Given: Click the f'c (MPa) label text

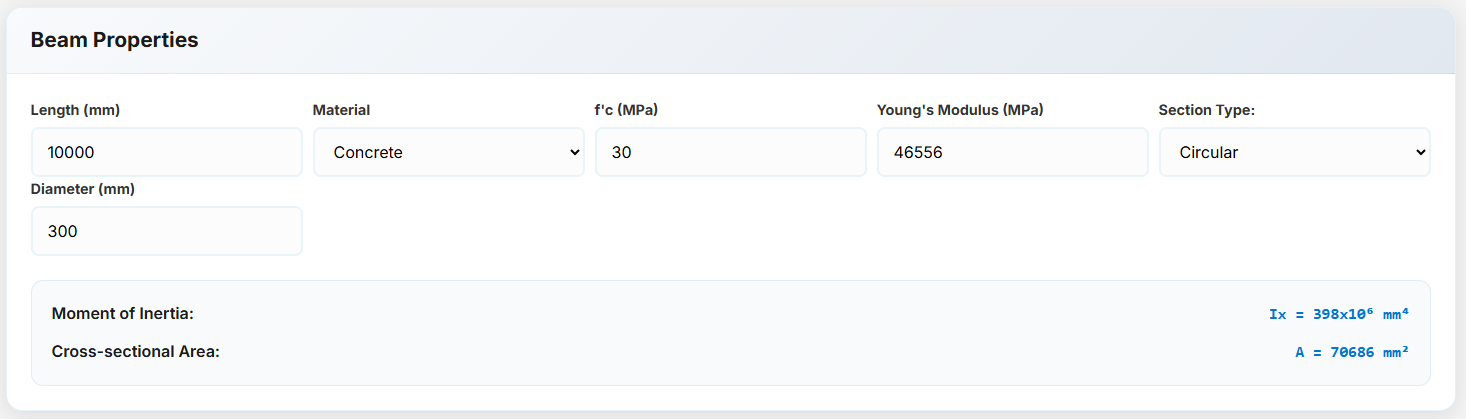Looking at the screenshot, I should (626, 110).
